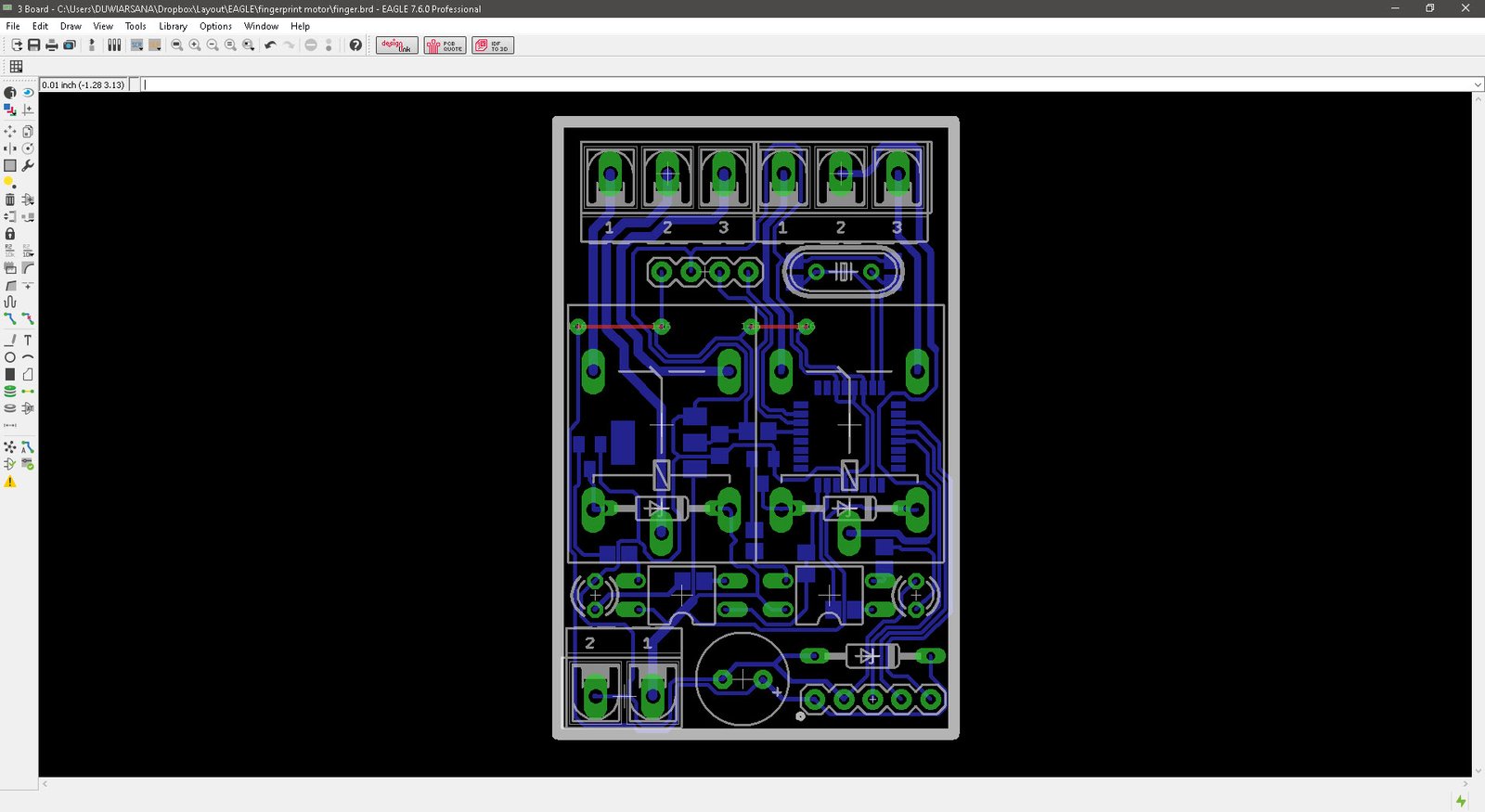Select the Arc tool
This screenshot has width=1485, height=812.
(x=28, y=357)
